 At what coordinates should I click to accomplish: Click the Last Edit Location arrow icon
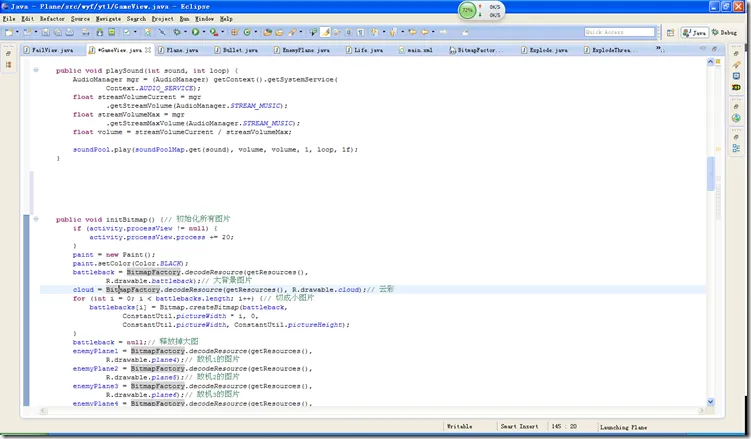[x=412, y=32]
